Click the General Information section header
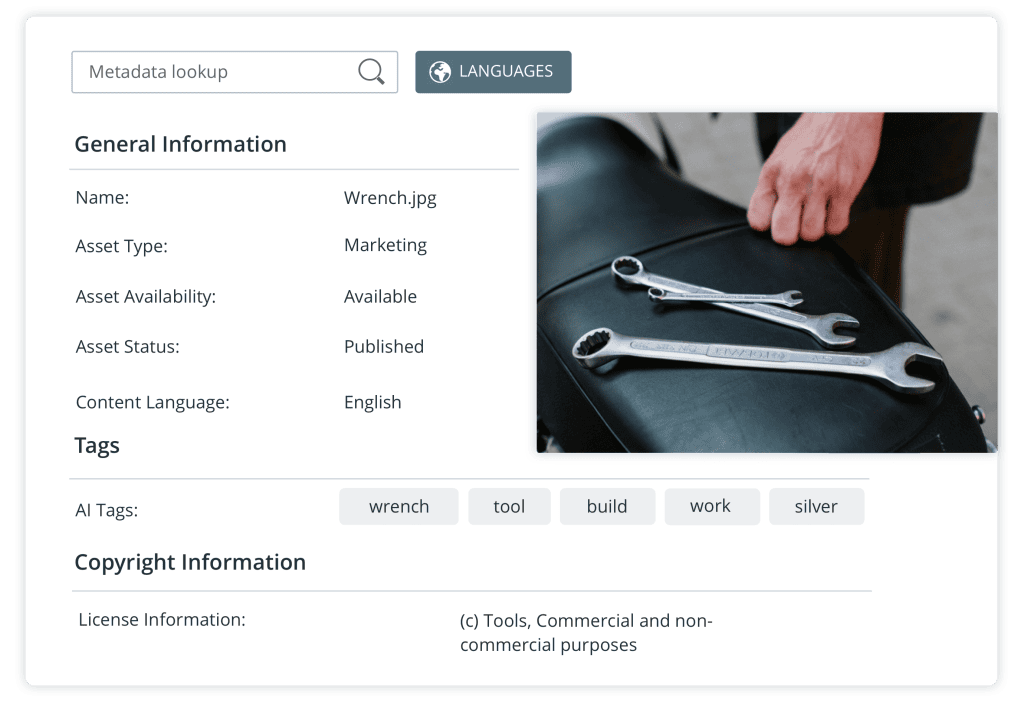Image resolution: width=1024 pixels, height=701 pixels. click(x=180, y=144)
